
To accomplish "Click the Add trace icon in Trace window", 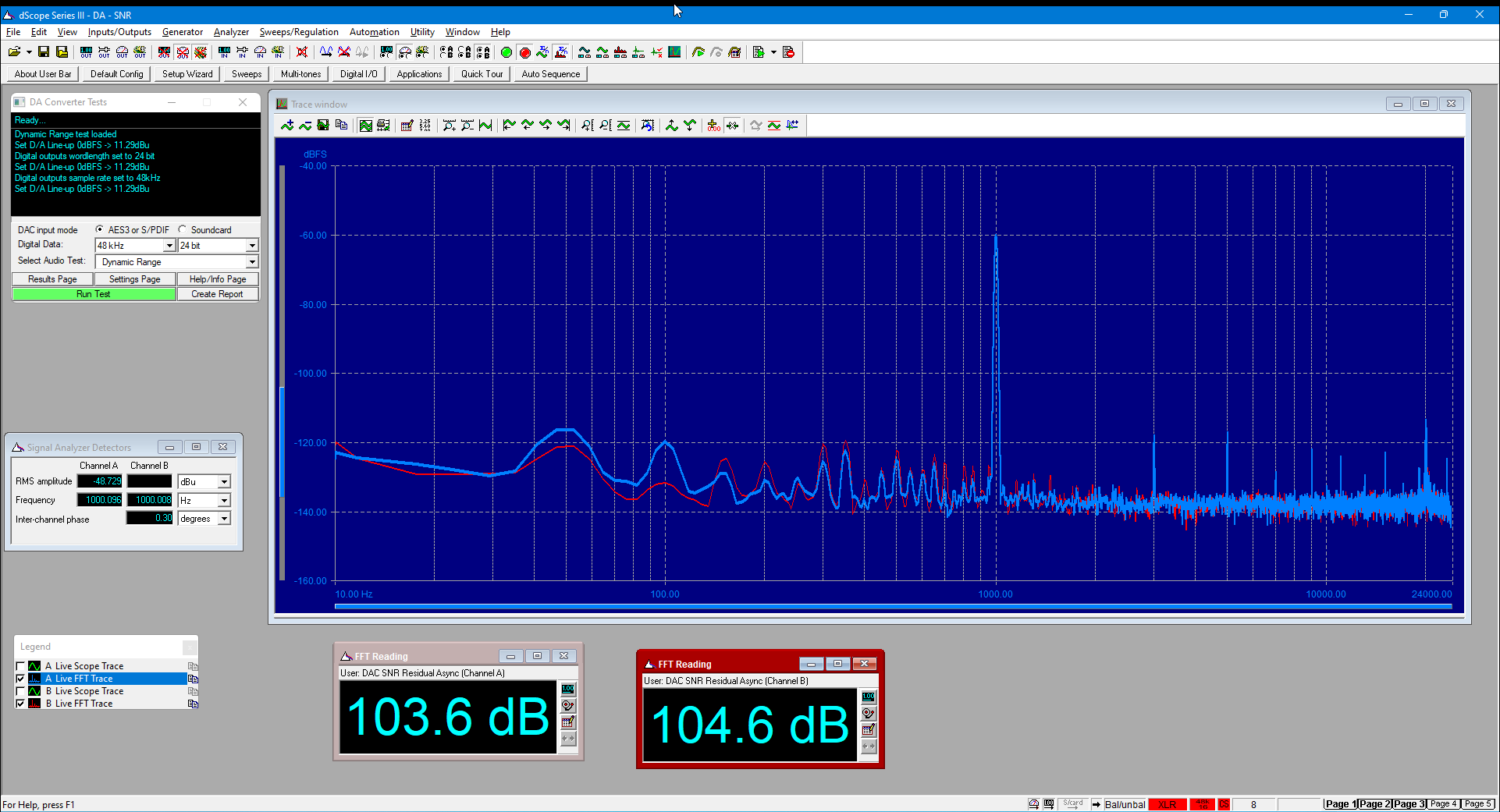I will 287,126.
